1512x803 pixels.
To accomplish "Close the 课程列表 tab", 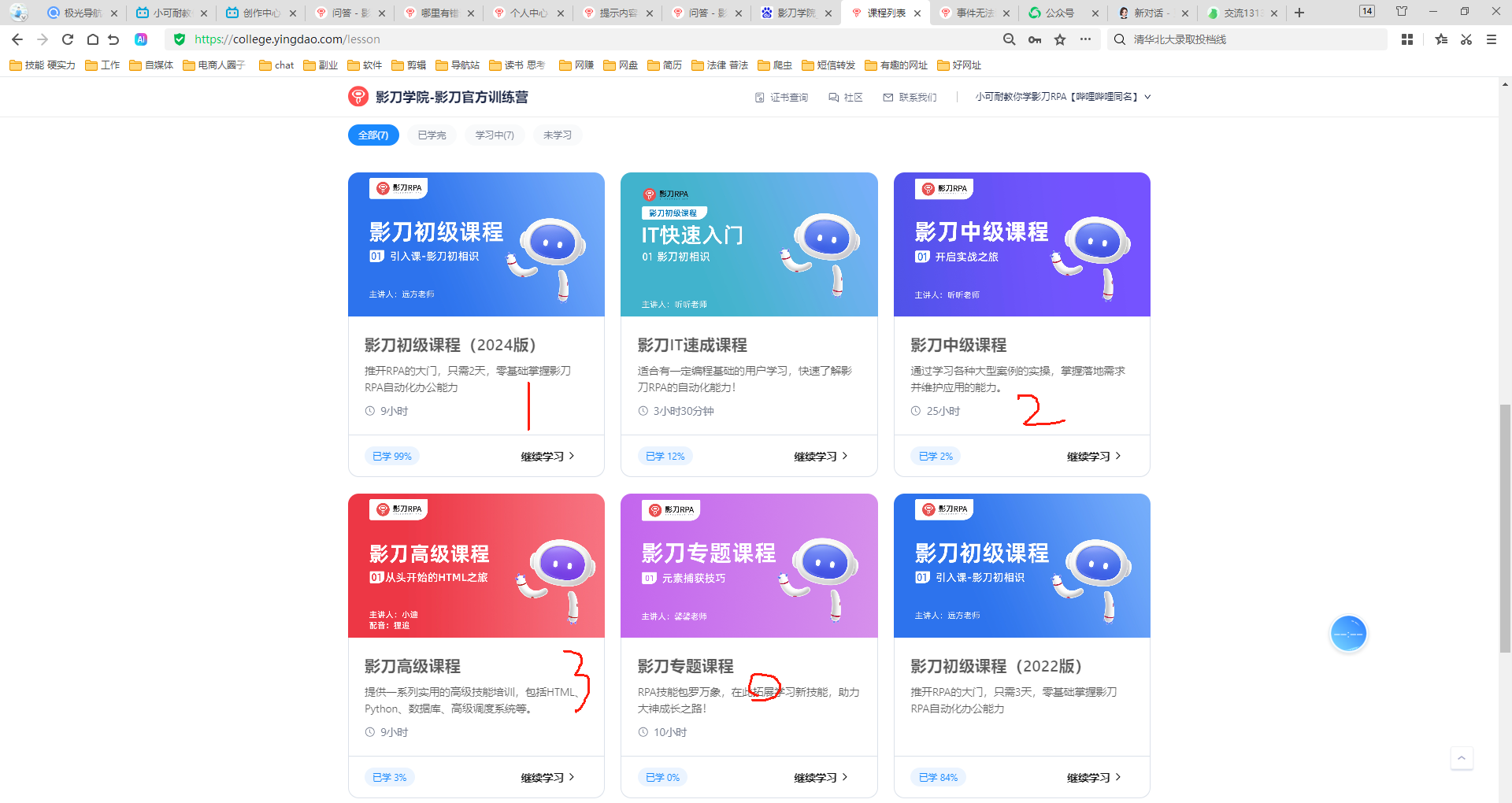I will [917, 13].
